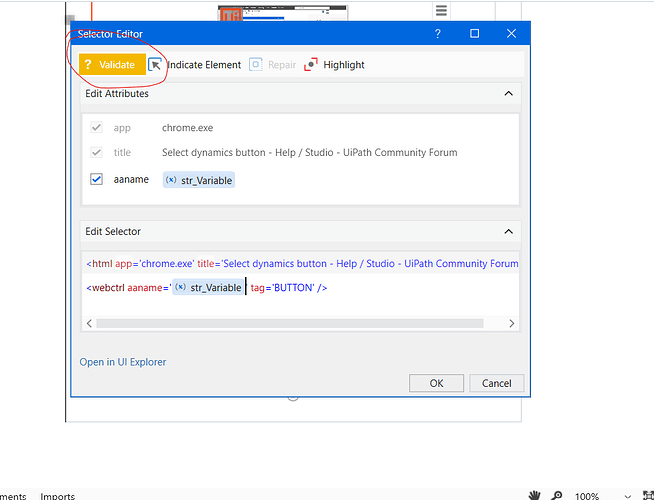Click the title attribute value text
This screenshot has width=654, height=500.
pyautogui.click(x=309, y=153)
